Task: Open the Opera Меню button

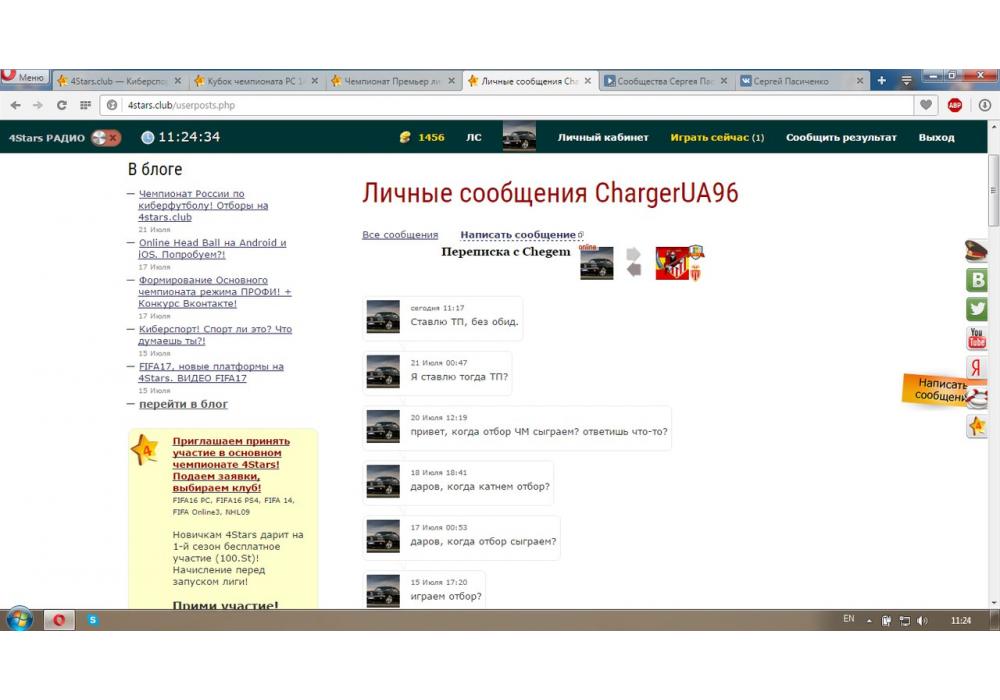Action: (24, 78)
